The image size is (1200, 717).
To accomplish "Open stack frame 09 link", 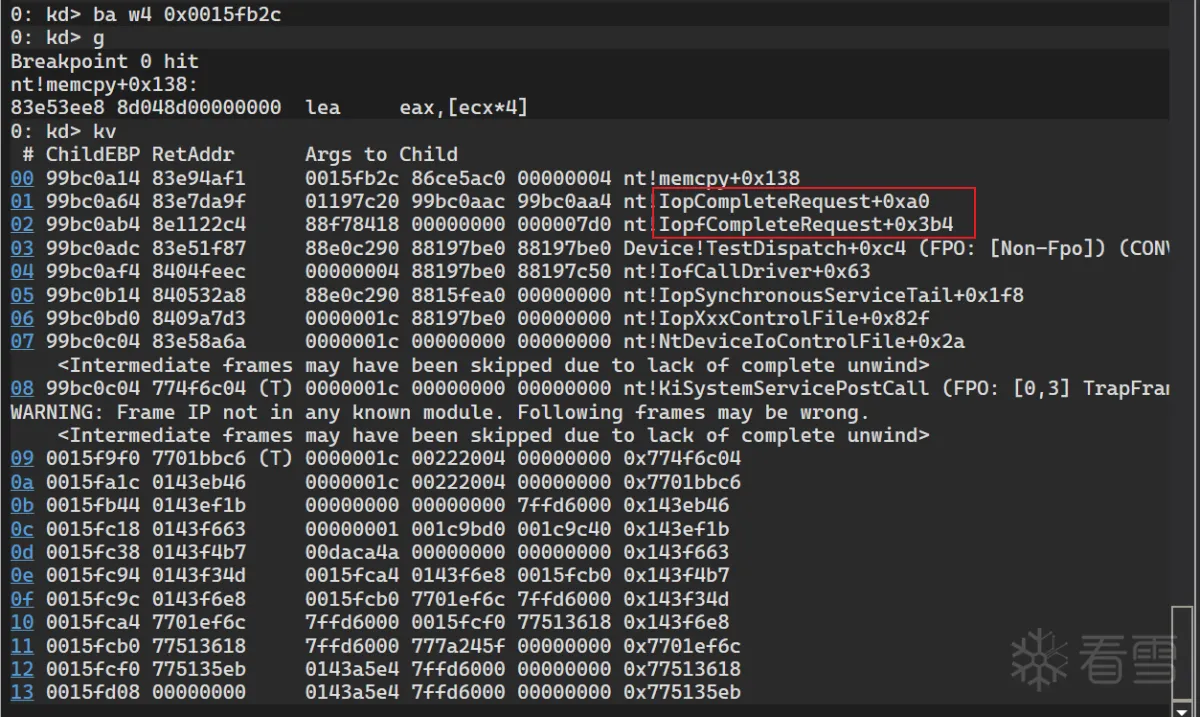I will click(x=22, y=459).
